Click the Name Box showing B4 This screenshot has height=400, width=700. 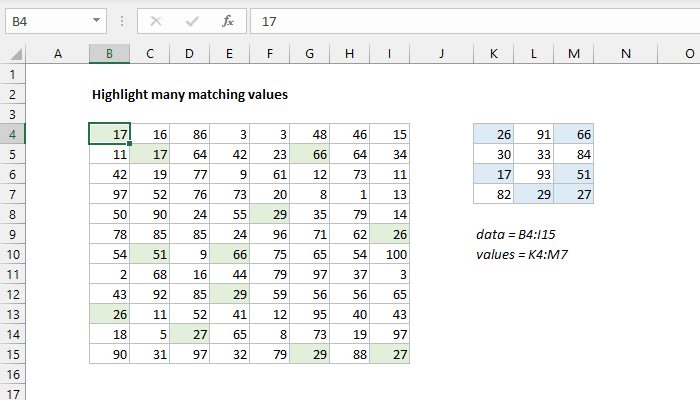point(45,19)
